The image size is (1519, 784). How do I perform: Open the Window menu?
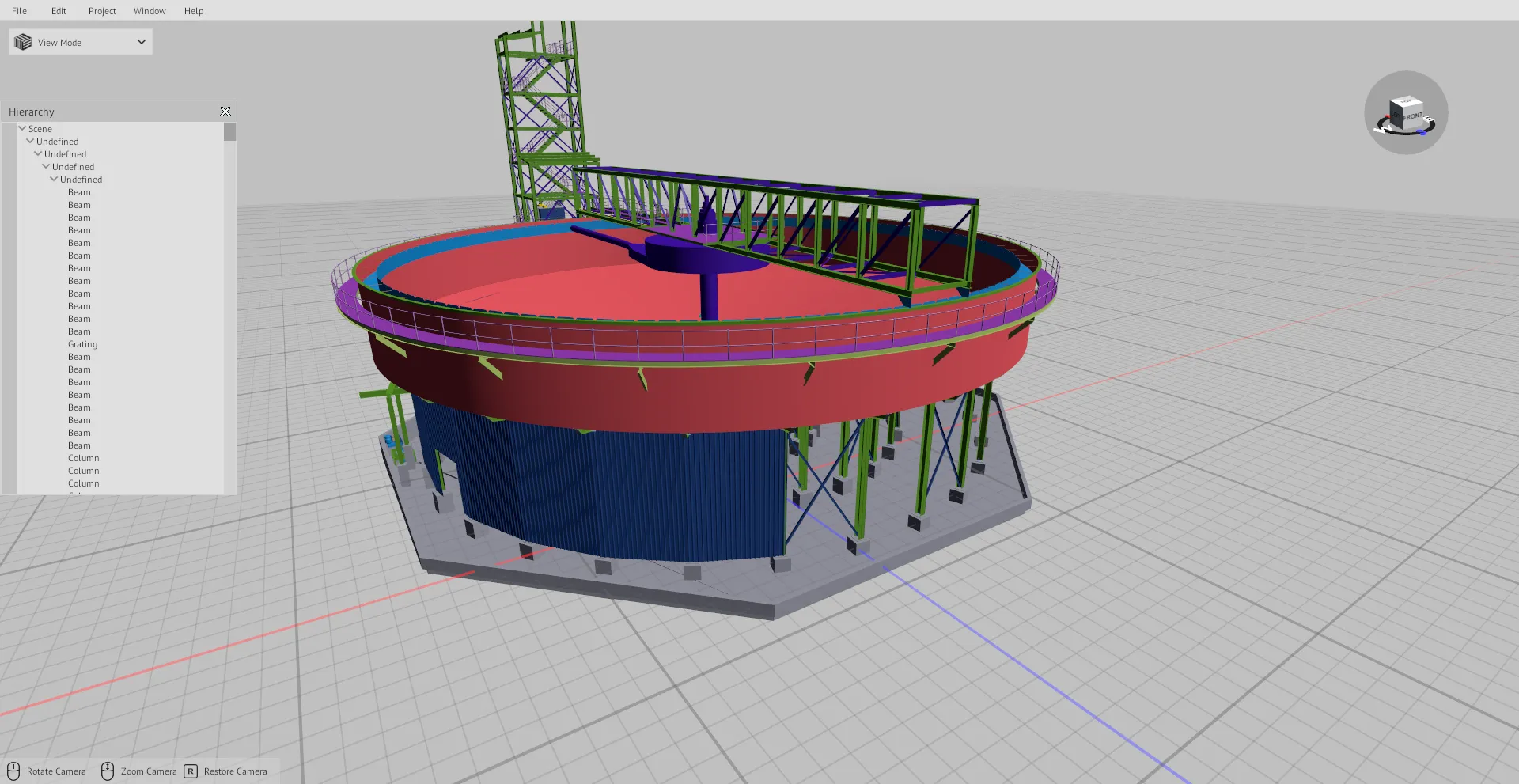[150, 11]
